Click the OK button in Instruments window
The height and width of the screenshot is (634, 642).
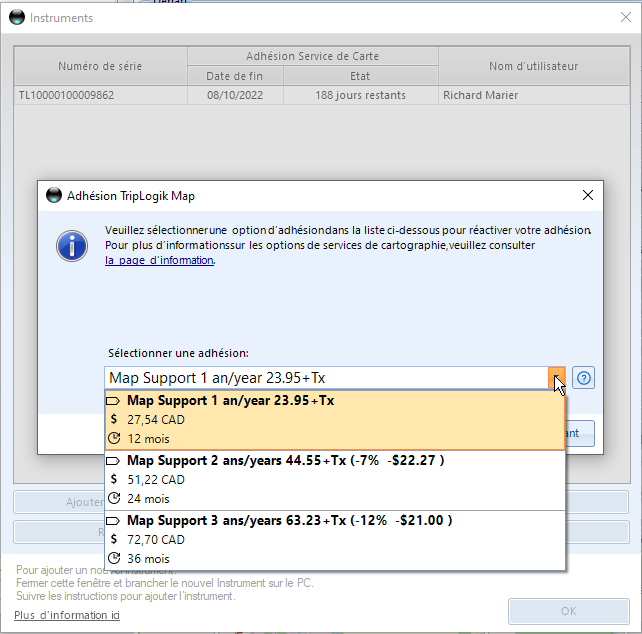pos(569,611)
